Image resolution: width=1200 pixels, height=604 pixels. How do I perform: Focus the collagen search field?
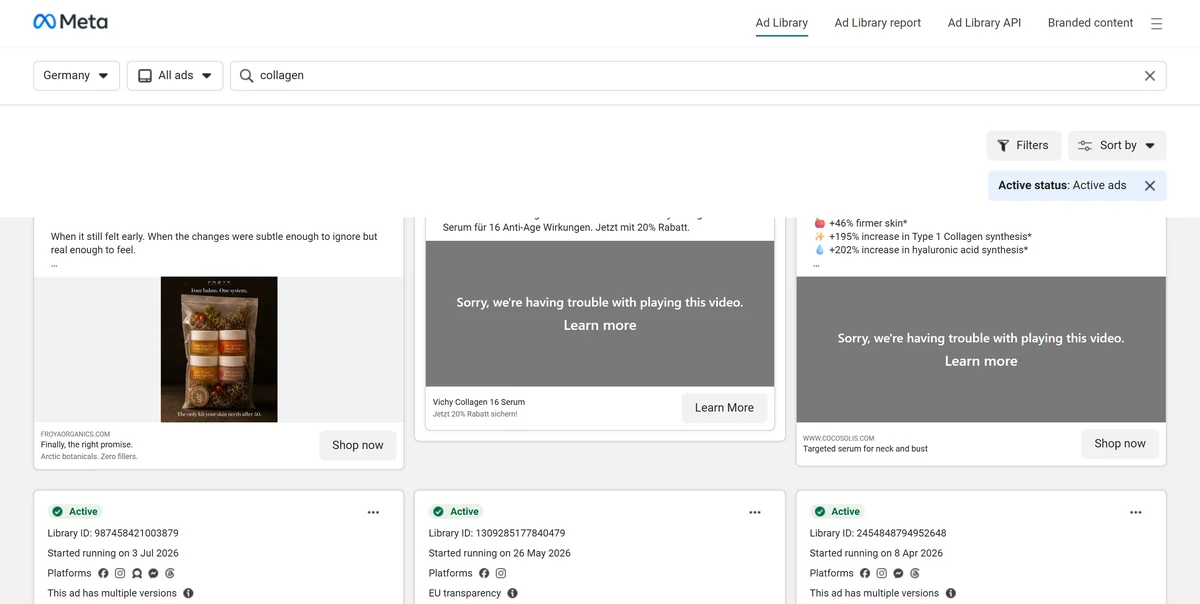pyautogui.click(x=698, y=75)
